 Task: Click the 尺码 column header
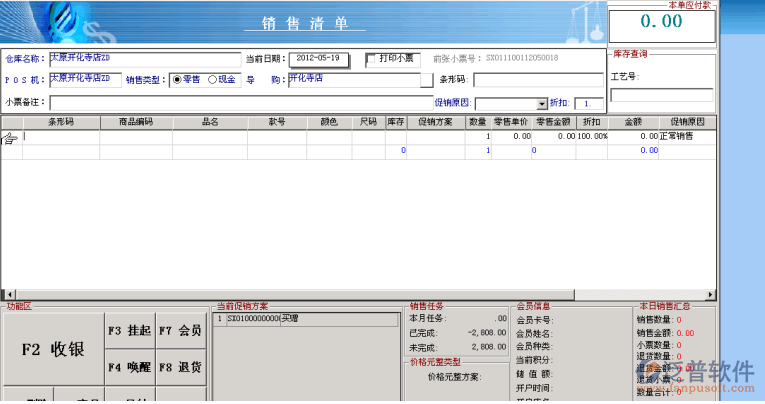tap(368, 122)
